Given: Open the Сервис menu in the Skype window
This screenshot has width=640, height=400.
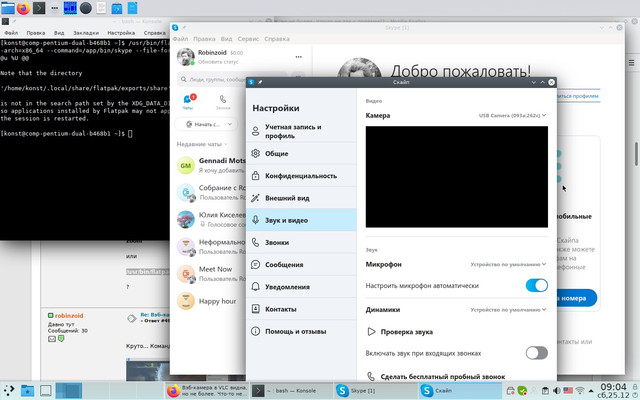Looking at the screenshot, I should pyautogui.click(x=248, y=39).
